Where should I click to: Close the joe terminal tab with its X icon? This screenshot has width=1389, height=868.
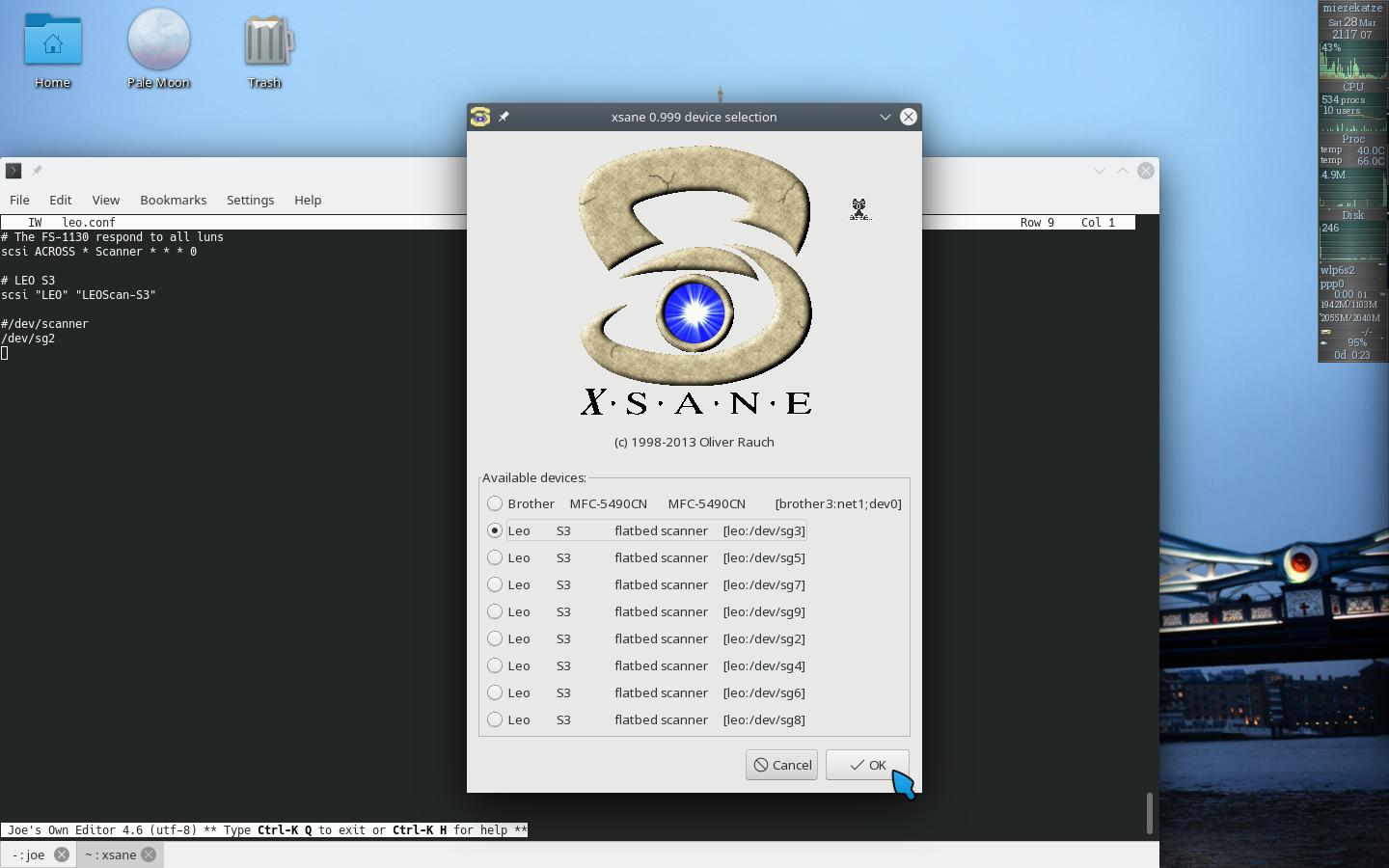61,854
